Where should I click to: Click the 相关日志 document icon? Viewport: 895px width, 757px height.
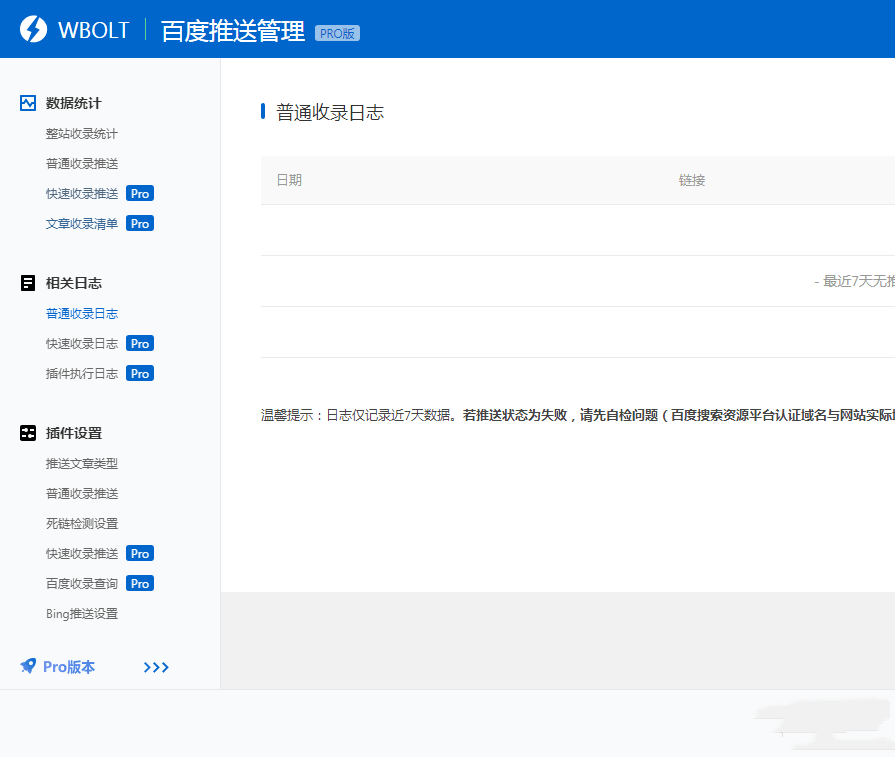pyautogui.click(x=28, y=283)
